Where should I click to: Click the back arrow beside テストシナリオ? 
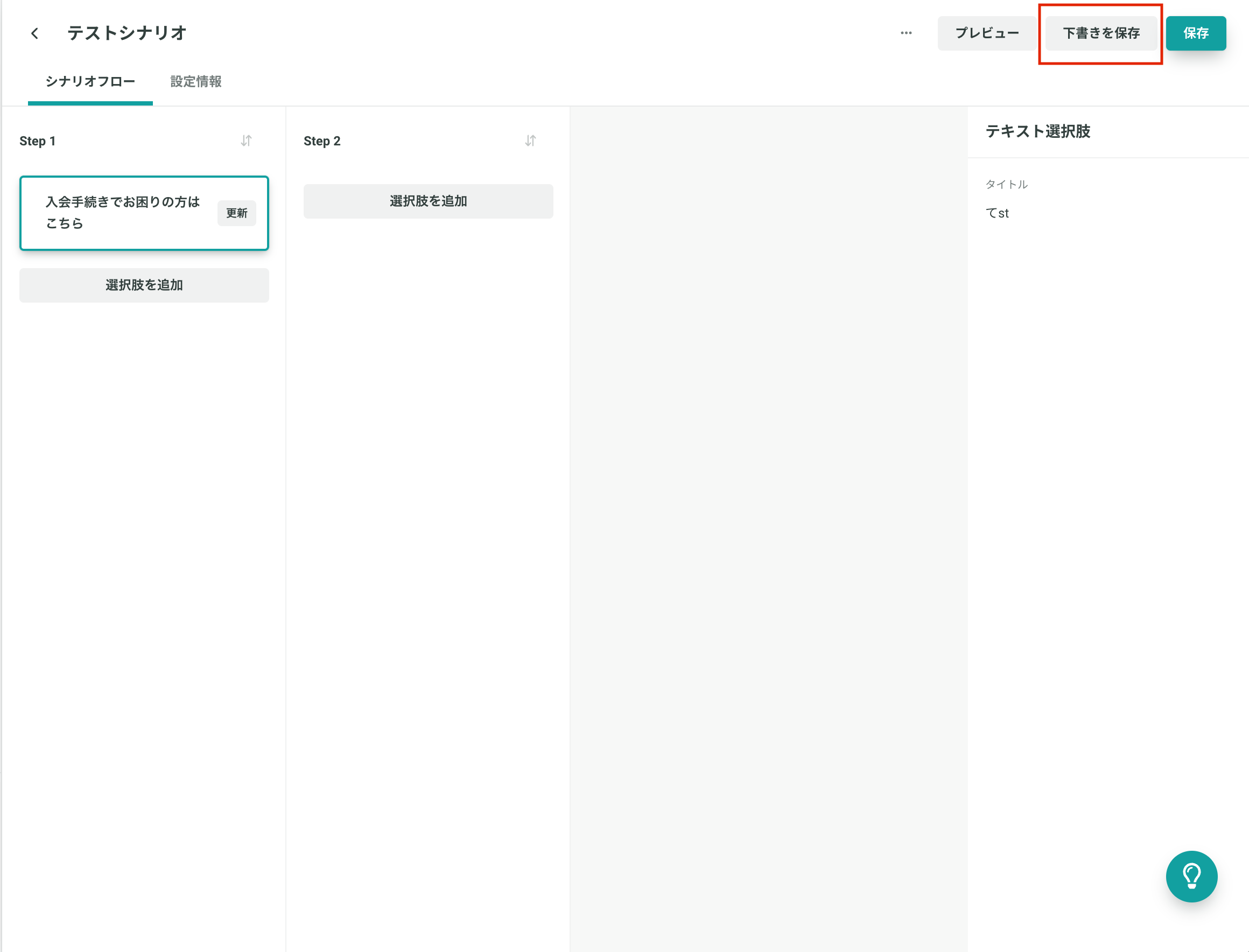(x=34, y=33)
